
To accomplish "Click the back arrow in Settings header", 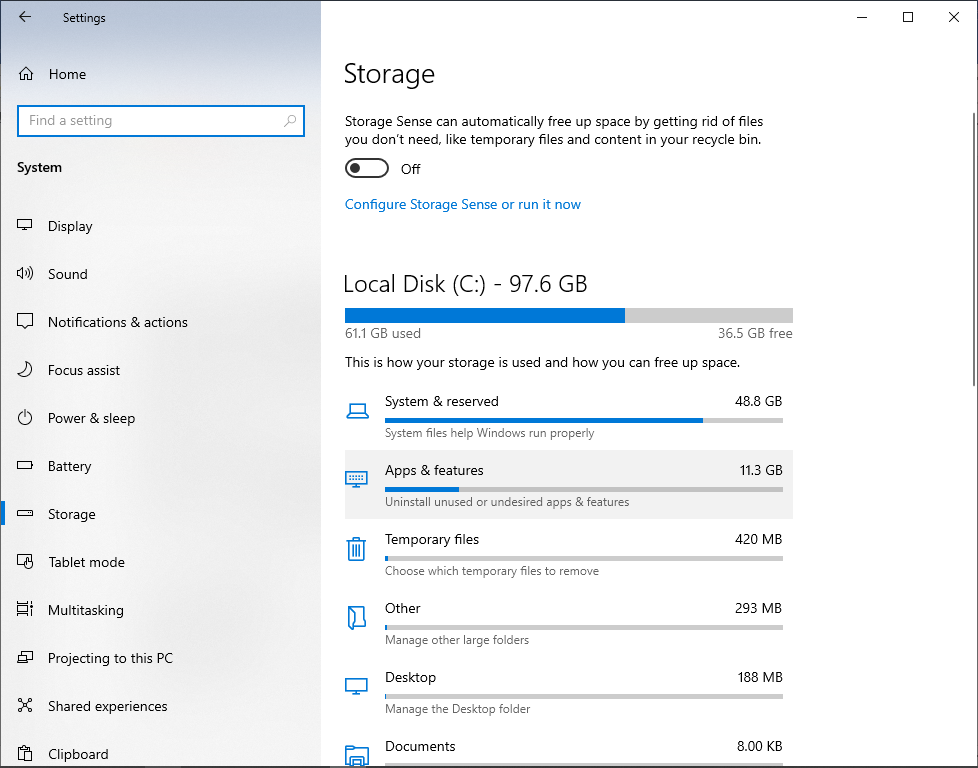I will point(25,17).
